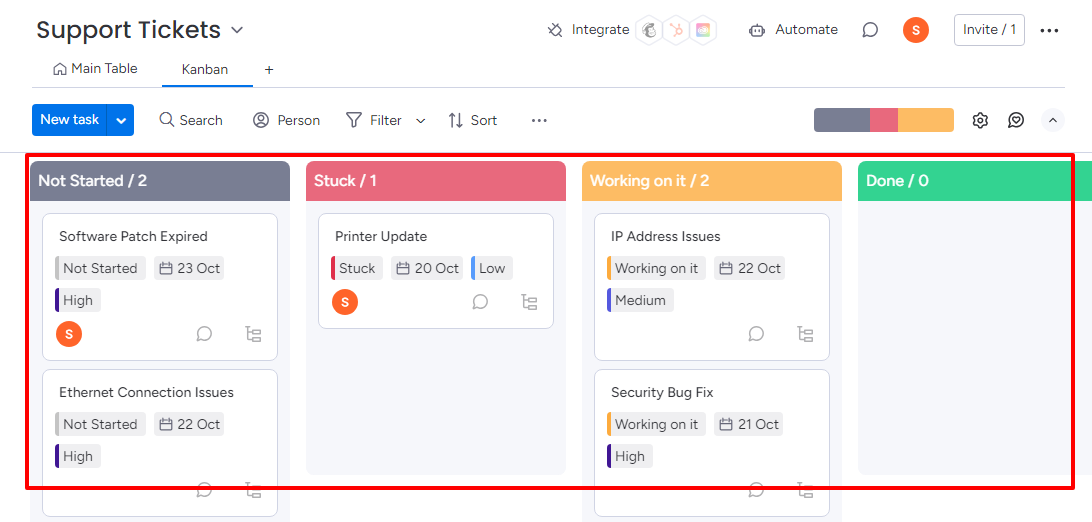Click 22 Oct date on Ethernet Connection Issues
The height and width of the screenshot is (522, 1092).
point(189,425)
